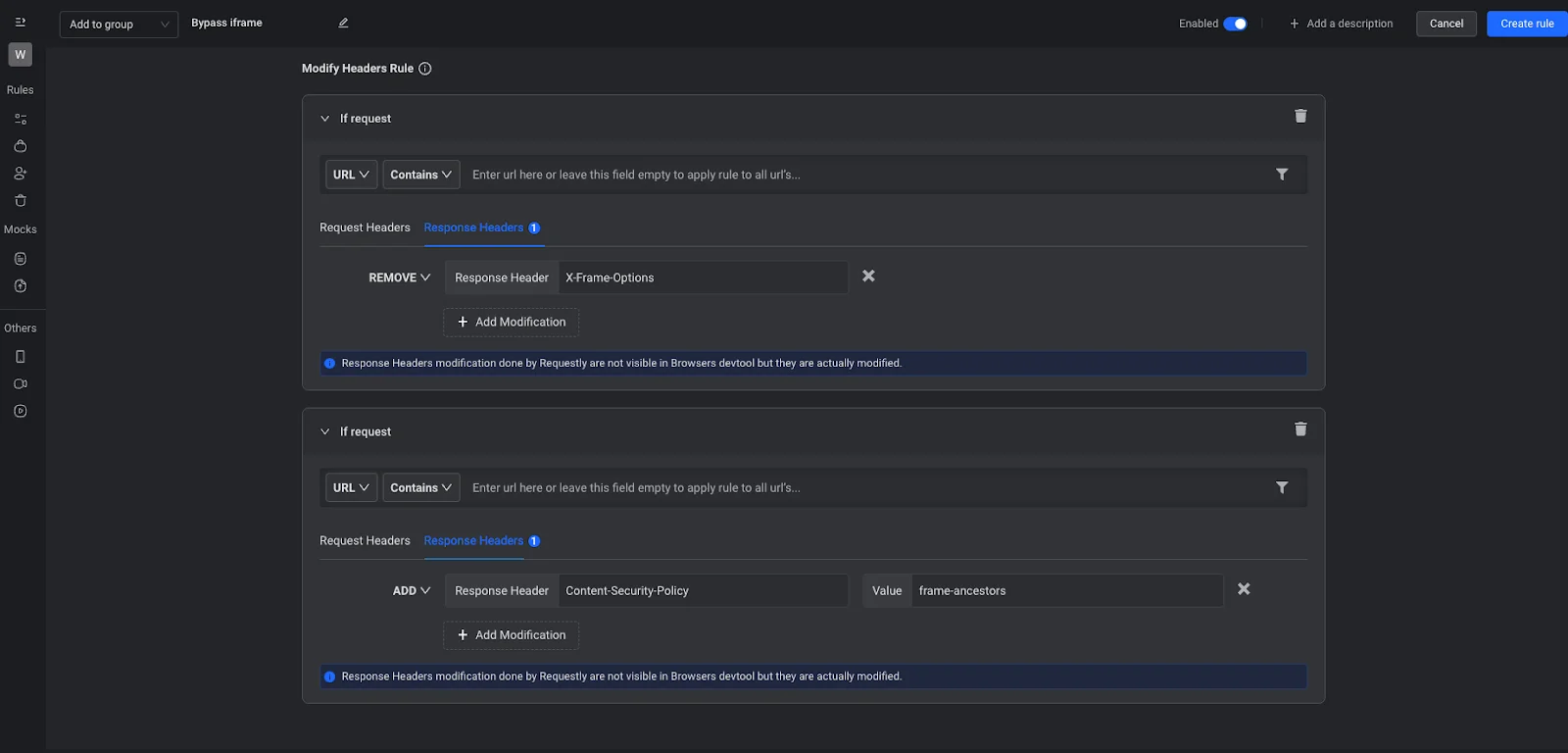Click the pencil icon to rename rule
1568x753 pixels.
(x=343, y=24)
